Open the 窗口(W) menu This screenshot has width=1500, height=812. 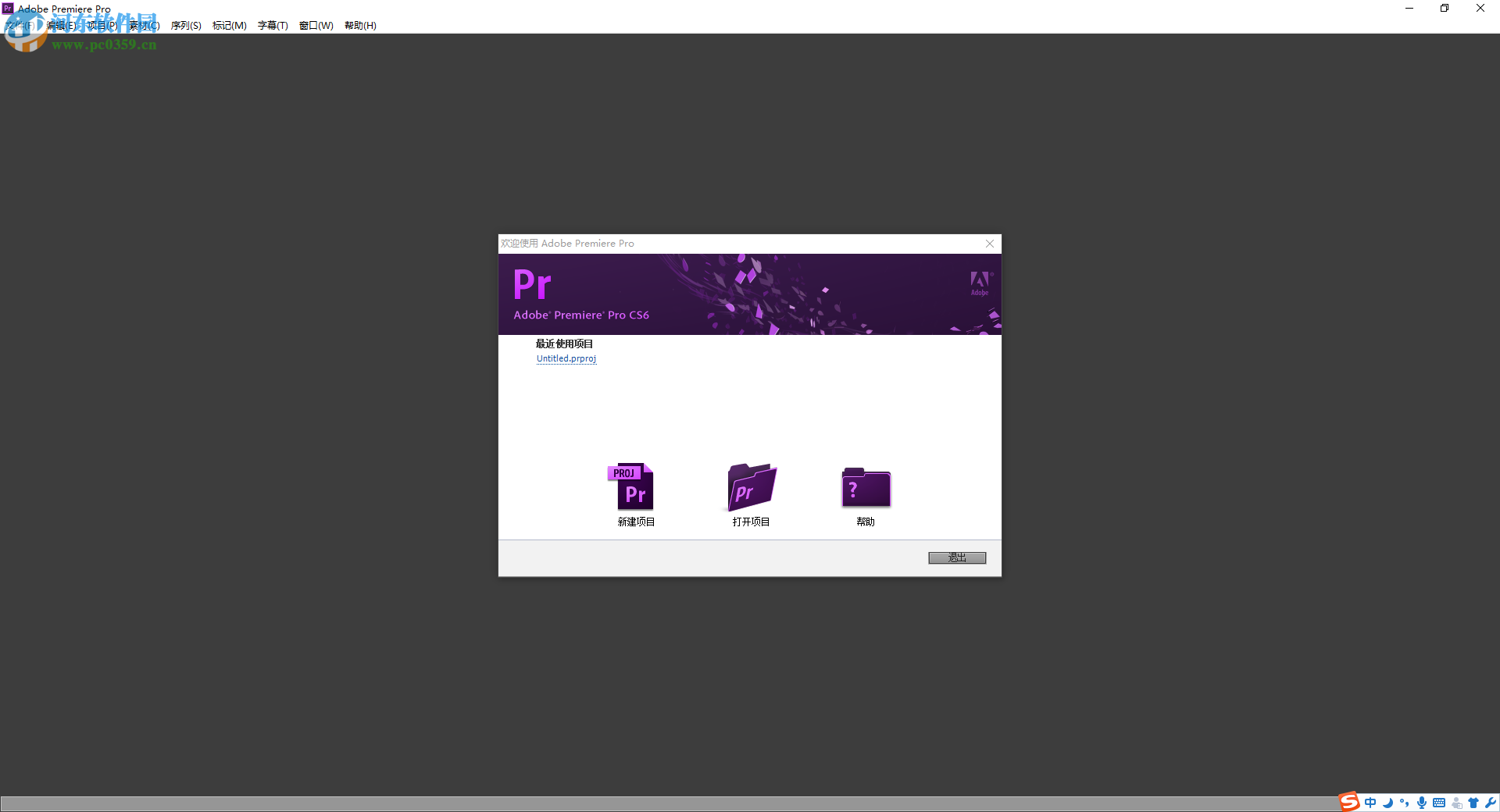click(x=316, y=25)
